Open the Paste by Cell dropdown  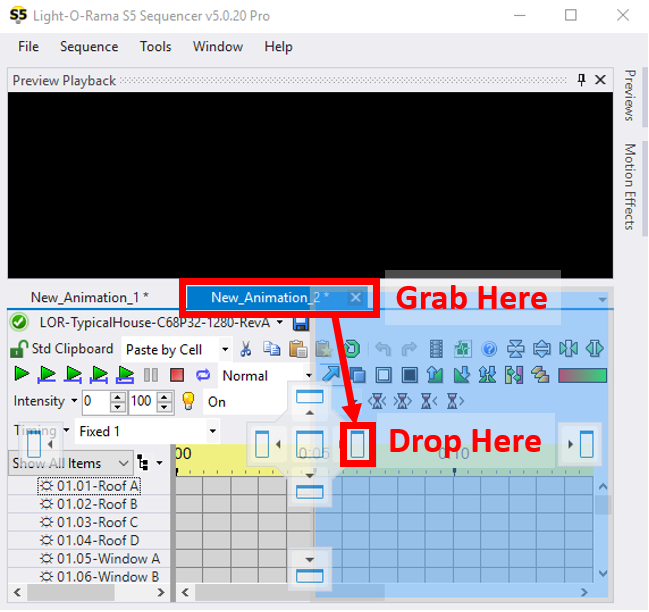[224, 349]
